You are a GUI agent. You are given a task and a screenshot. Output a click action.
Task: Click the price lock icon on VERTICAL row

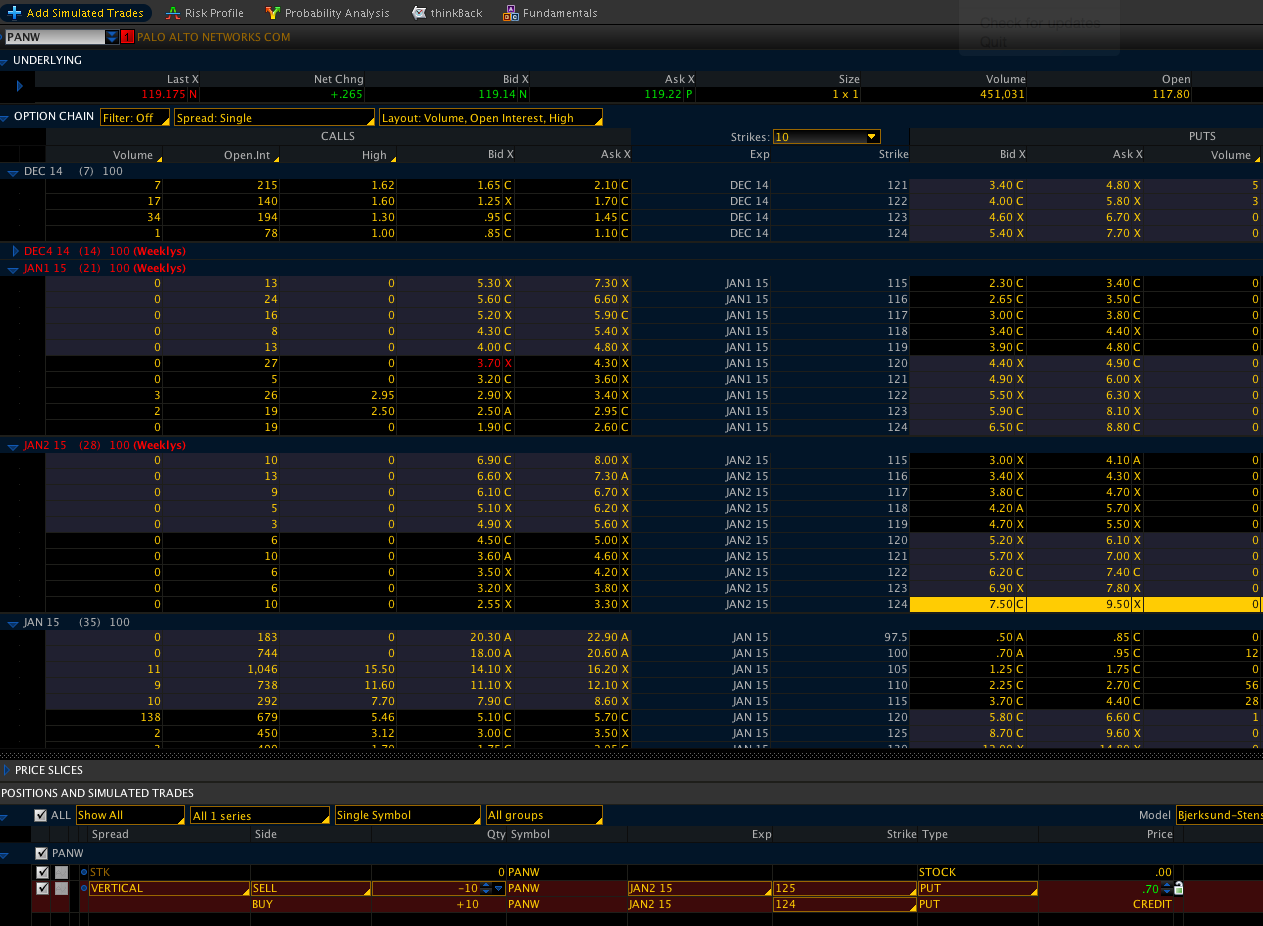tap(1178, 888)
